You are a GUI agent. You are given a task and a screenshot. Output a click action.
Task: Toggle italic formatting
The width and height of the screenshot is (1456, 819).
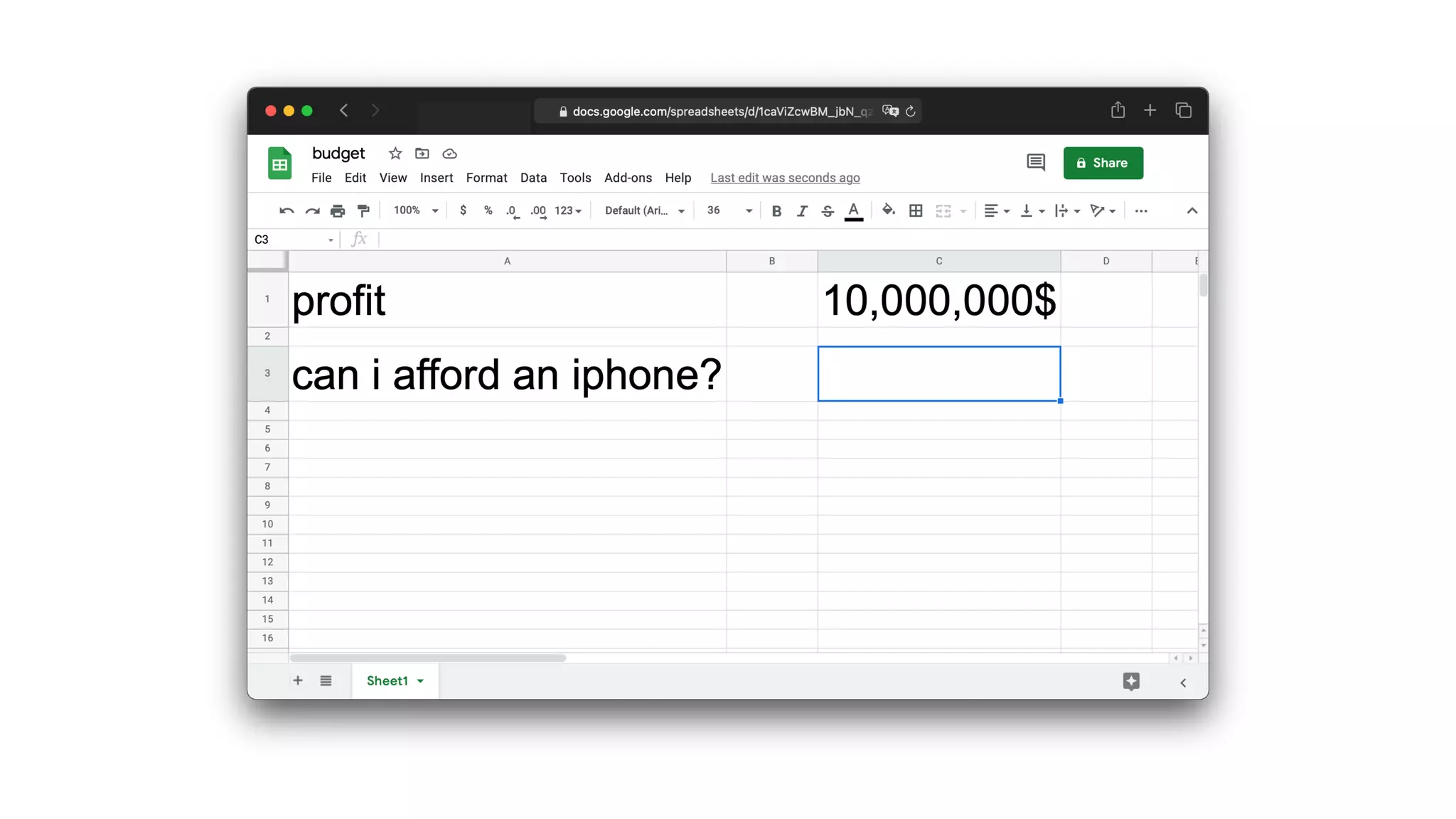pos(802,211)
